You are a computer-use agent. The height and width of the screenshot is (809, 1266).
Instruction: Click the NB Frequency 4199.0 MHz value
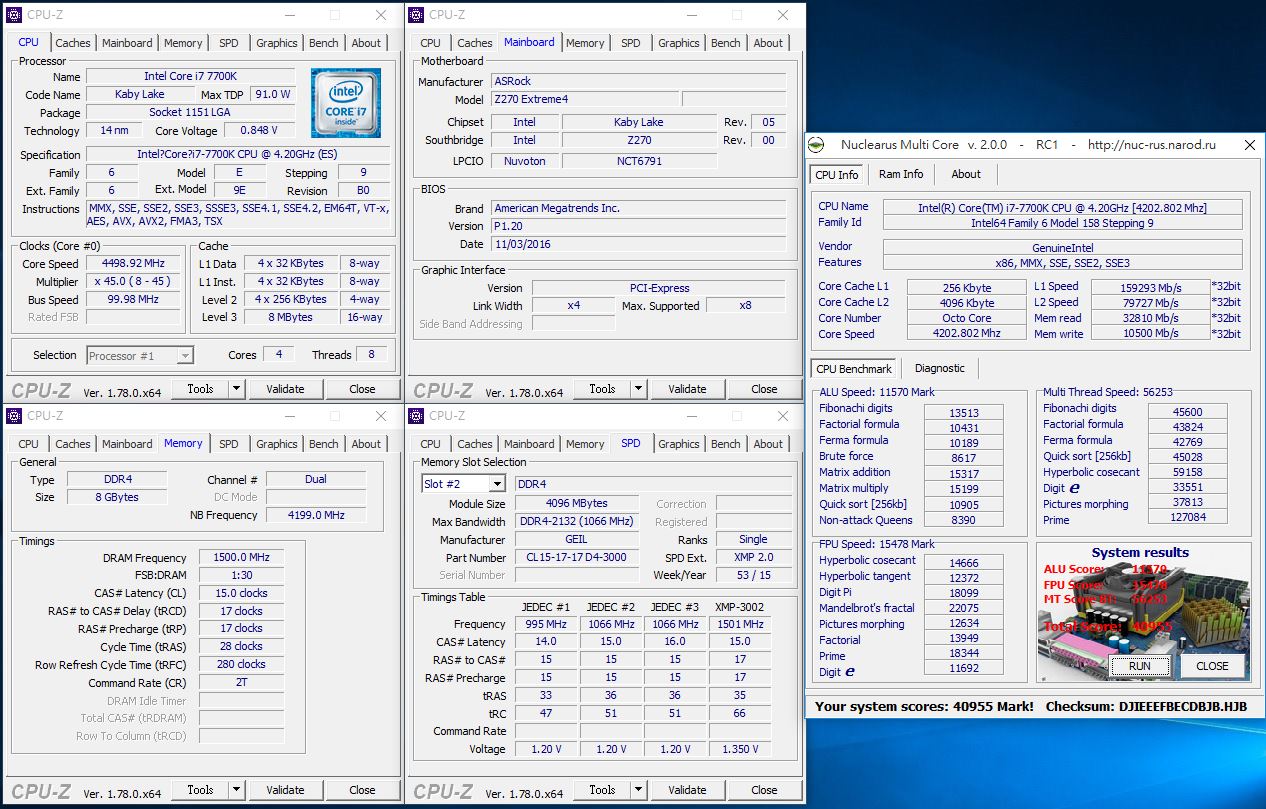(x=316, y=515)
